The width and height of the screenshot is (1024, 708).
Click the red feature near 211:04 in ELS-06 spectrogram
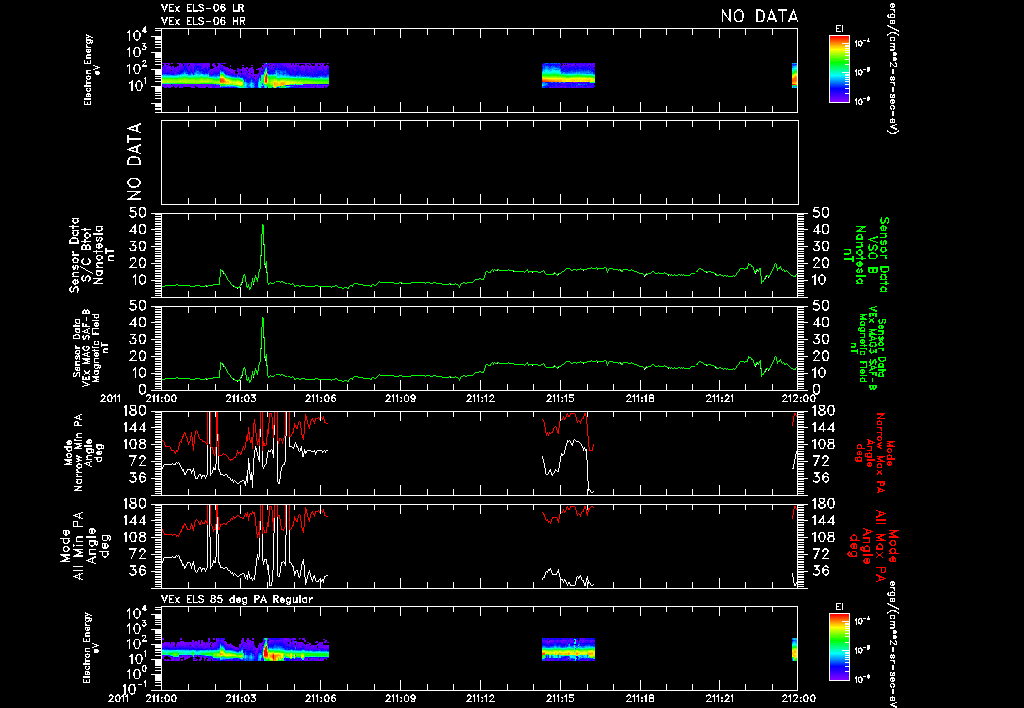[x=266, y=77]
